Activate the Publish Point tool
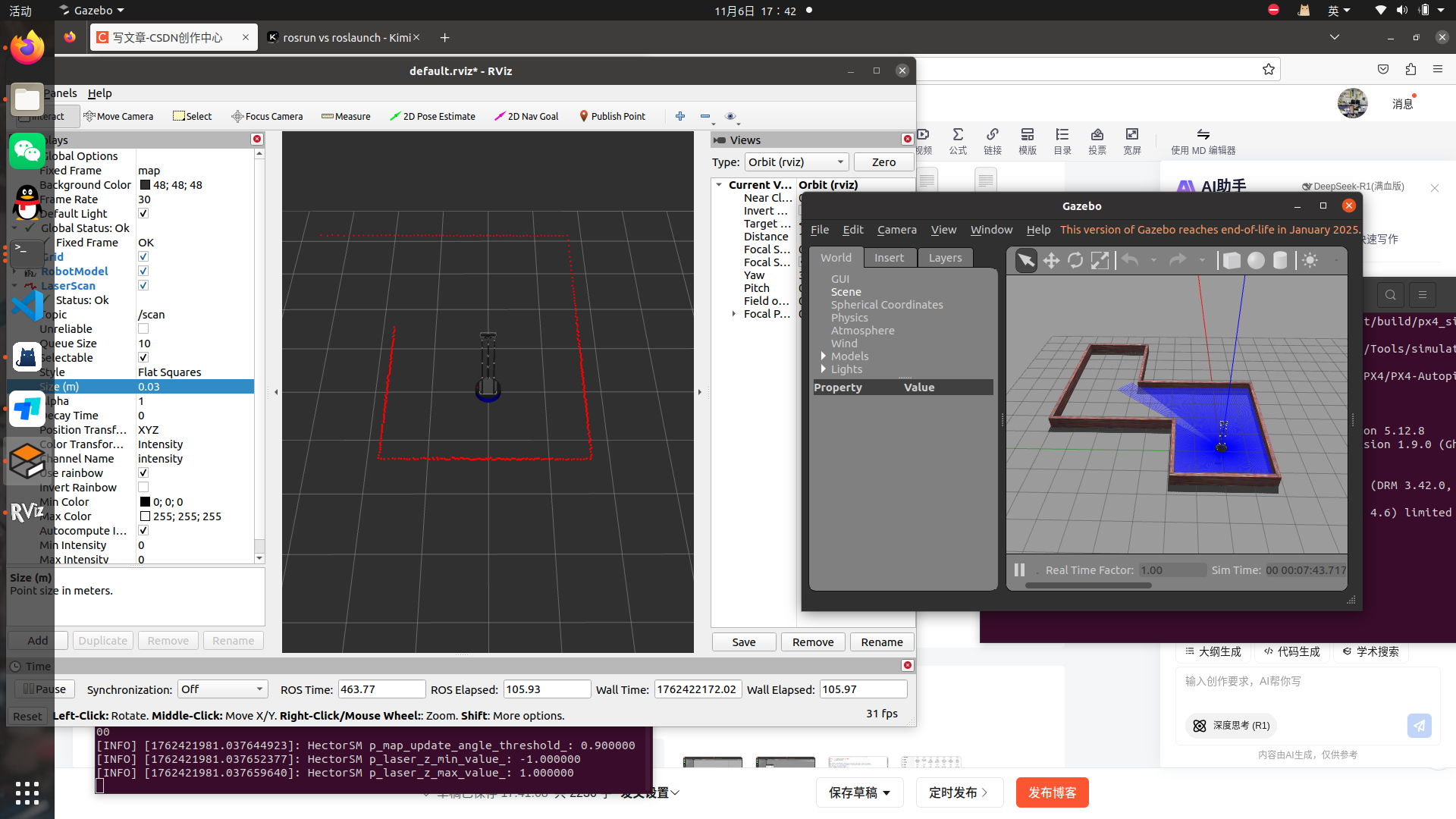The height and width of the screenshot is (819, 1456). (612, 116)
